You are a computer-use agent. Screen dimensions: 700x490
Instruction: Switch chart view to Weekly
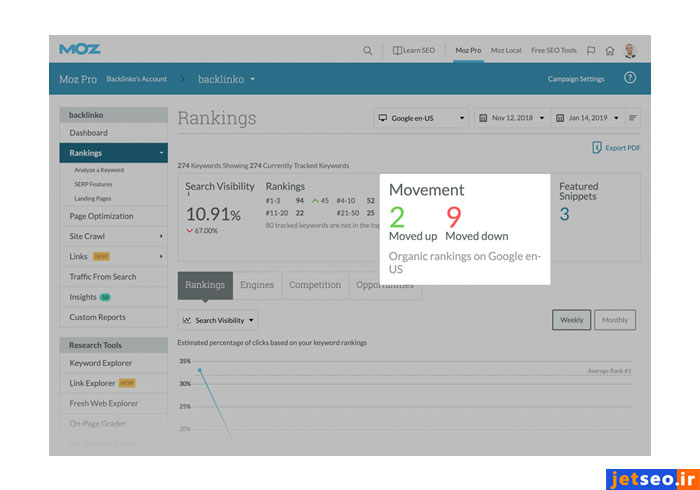pos(571,320)
